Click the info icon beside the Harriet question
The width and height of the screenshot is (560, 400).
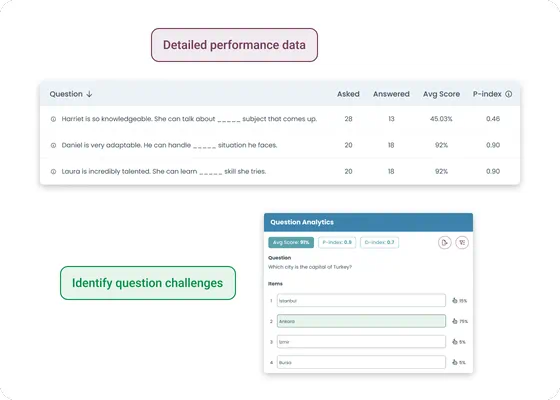point(53,119)
